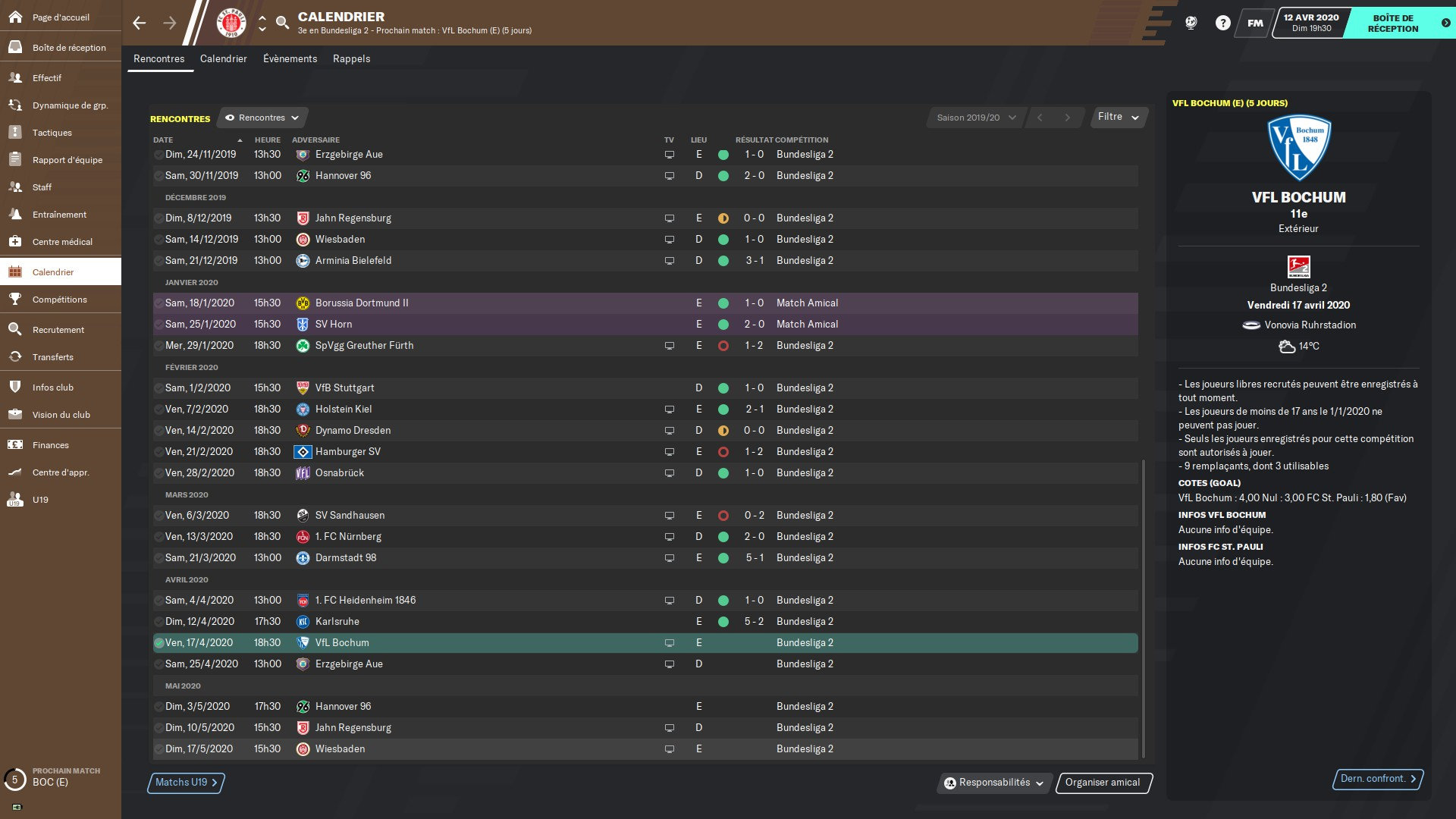Image resolution: width=1456 pixels, height=819 pixels.
Task: Toggle the selection circle for Hannover 96 3/5 fixture
Action: tap(158, 707)
